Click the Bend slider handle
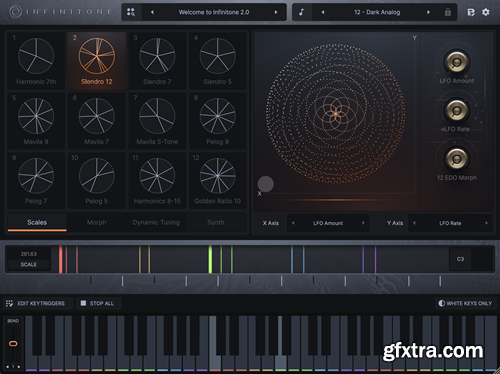 coord(13,343)
